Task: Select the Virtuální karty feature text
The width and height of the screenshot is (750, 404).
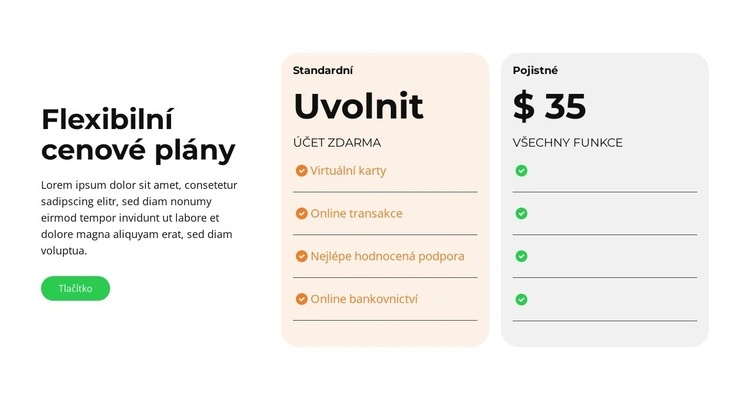Action: pyautogui.click(x=348, y=171)
